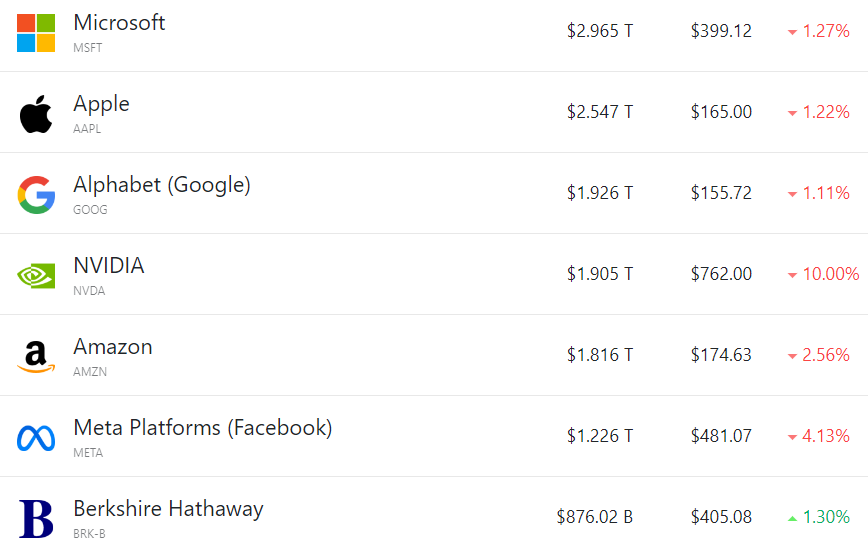This screenshot has height=557, width=868.
Task: Click the Apple share price $165.00
Action: click(x=721, y=112)
